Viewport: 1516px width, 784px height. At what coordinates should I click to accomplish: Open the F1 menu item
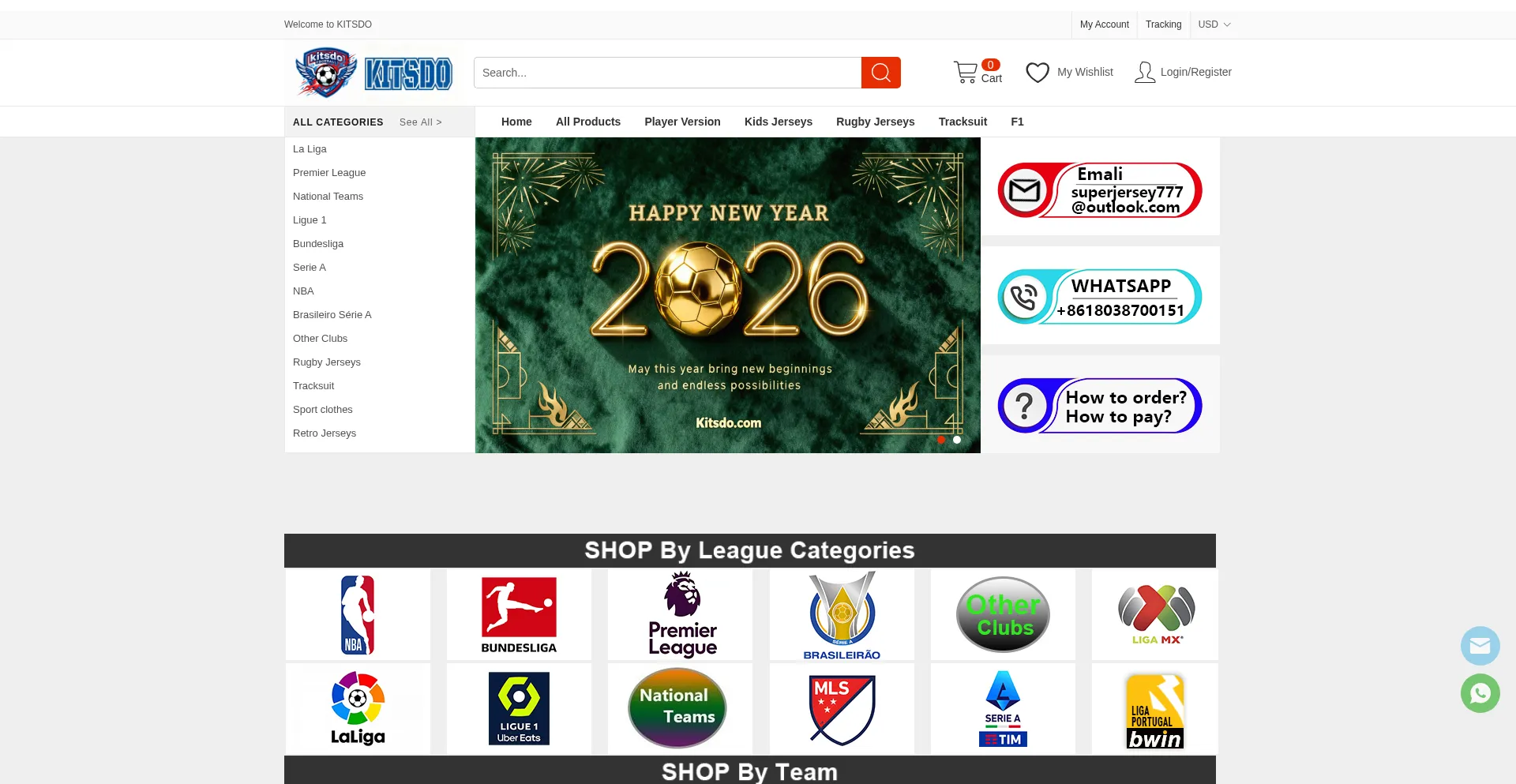point(1017,122)
